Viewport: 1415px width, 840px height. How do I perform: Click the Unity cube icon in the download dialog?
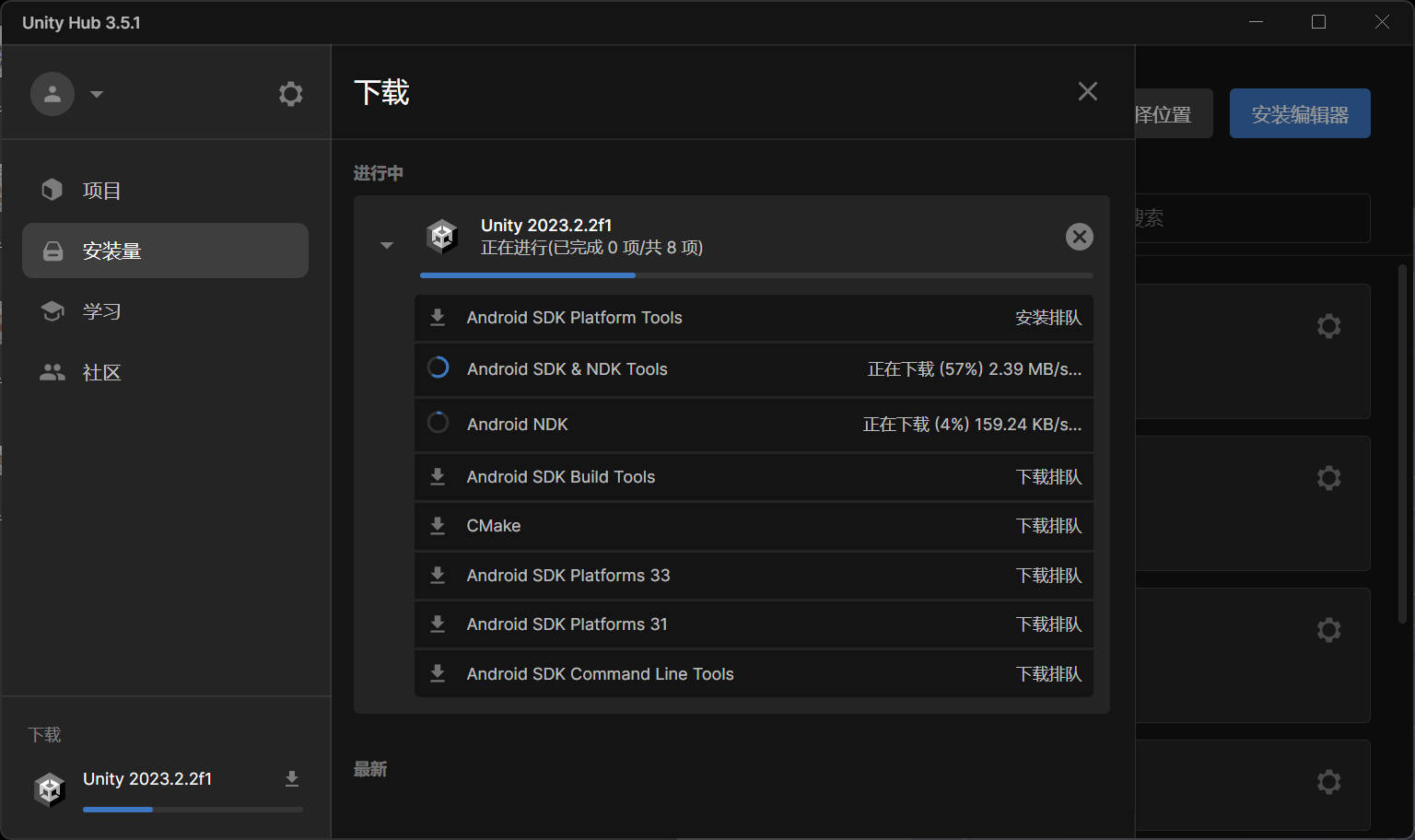pyautogui.click(x=442, y=236)
